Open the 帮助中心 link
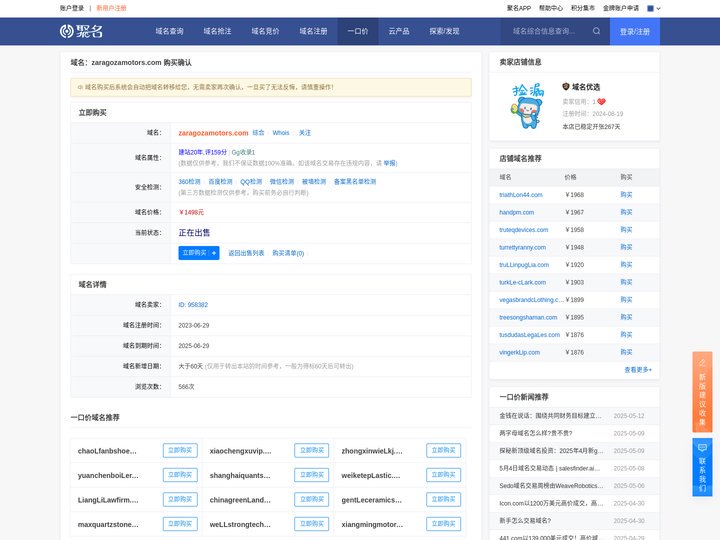Image resolution: width=720 pixels, height=540 pixels. click(x=551, y=8)
